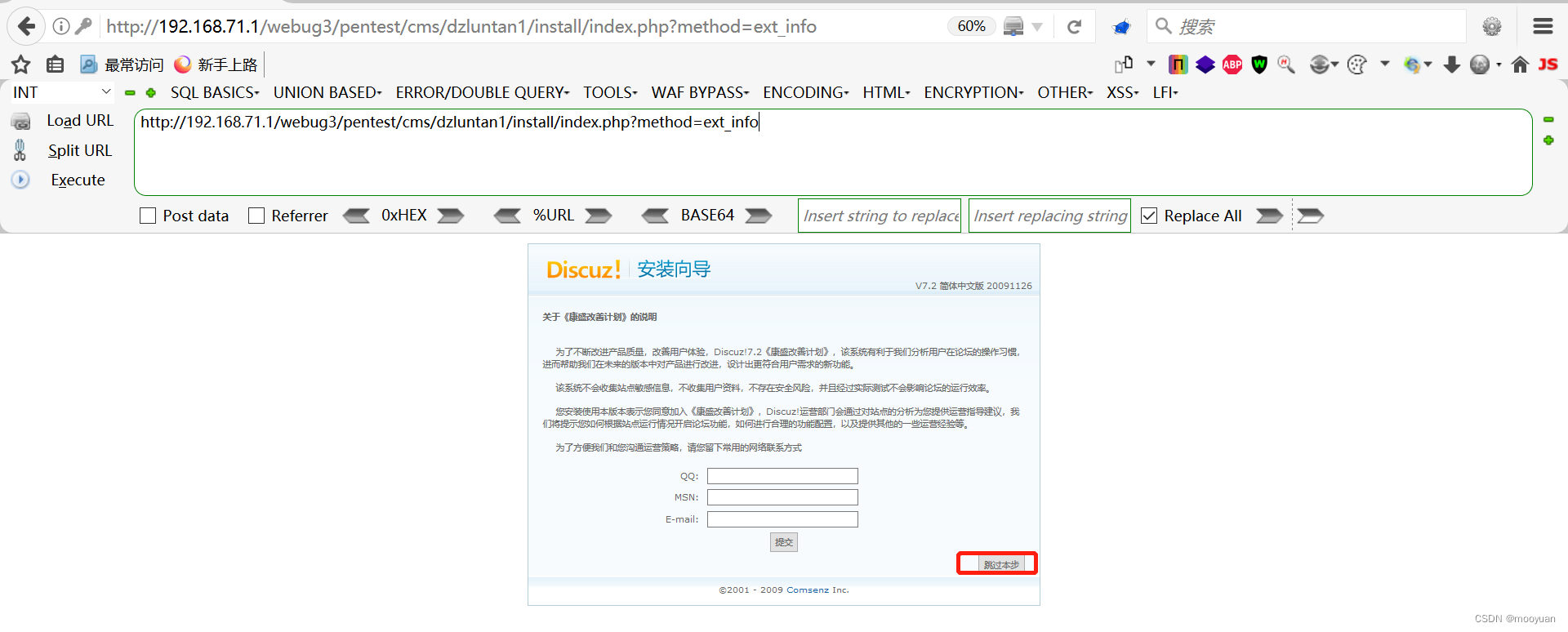Image resolution: width=1568 pixels, height=632 pixels.
Task: Click the Execute play icon
Action: tap(20, 180)
